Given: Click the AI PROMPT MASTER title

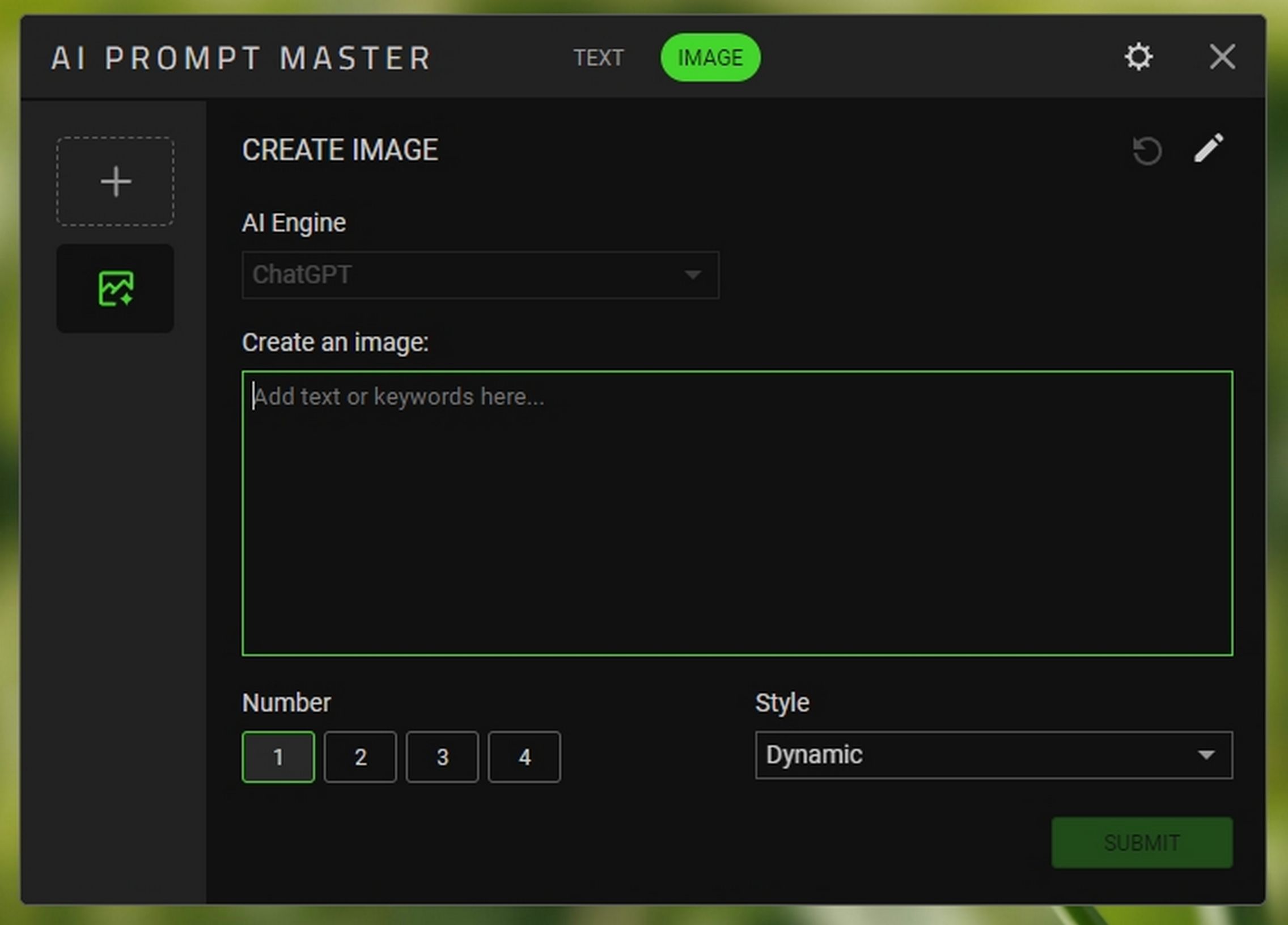Looking at the screenshot, I should pyautogui.click(x=241, y=58).
